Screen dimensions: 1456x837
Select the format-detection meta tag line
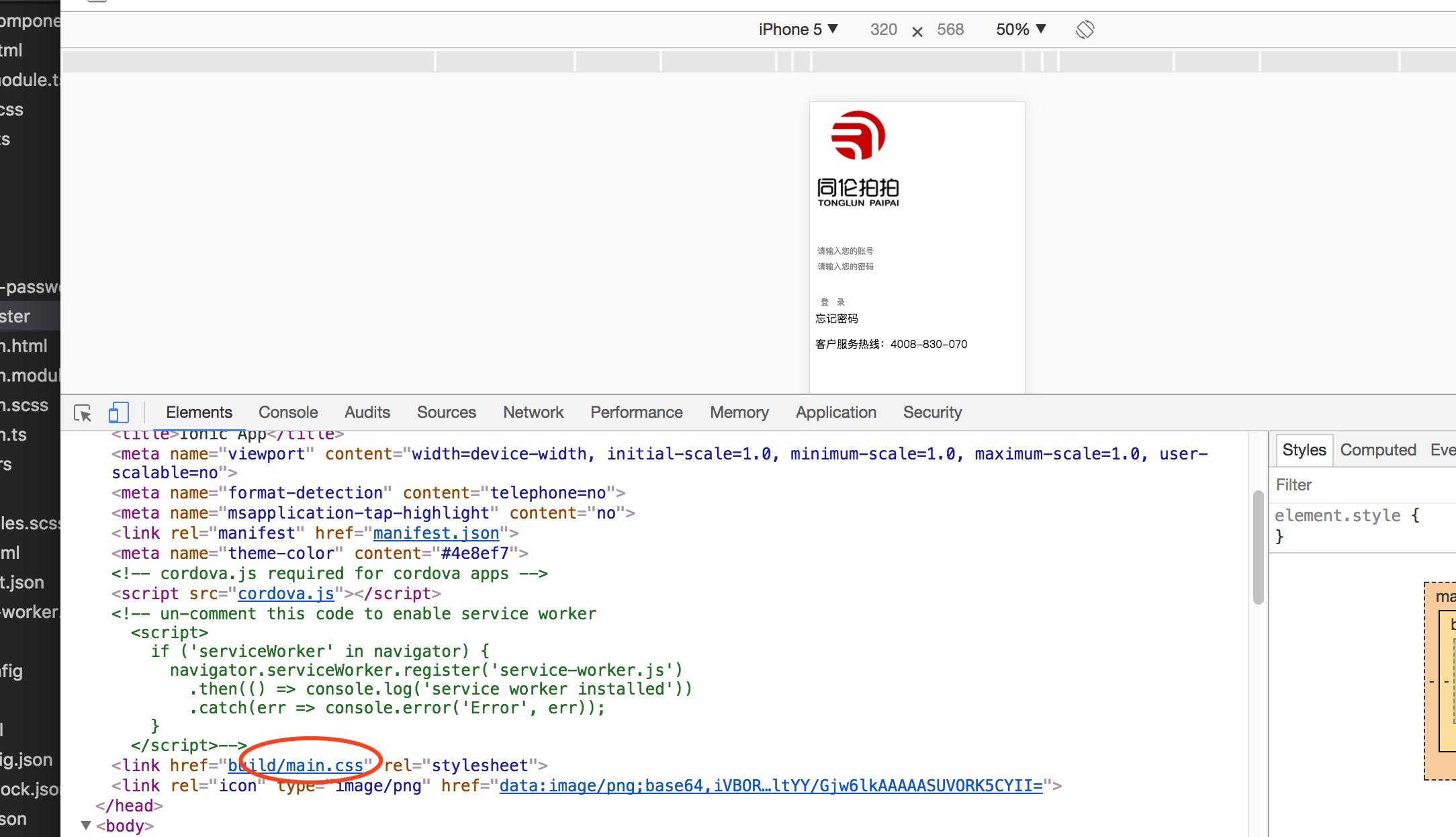[368, 493]
